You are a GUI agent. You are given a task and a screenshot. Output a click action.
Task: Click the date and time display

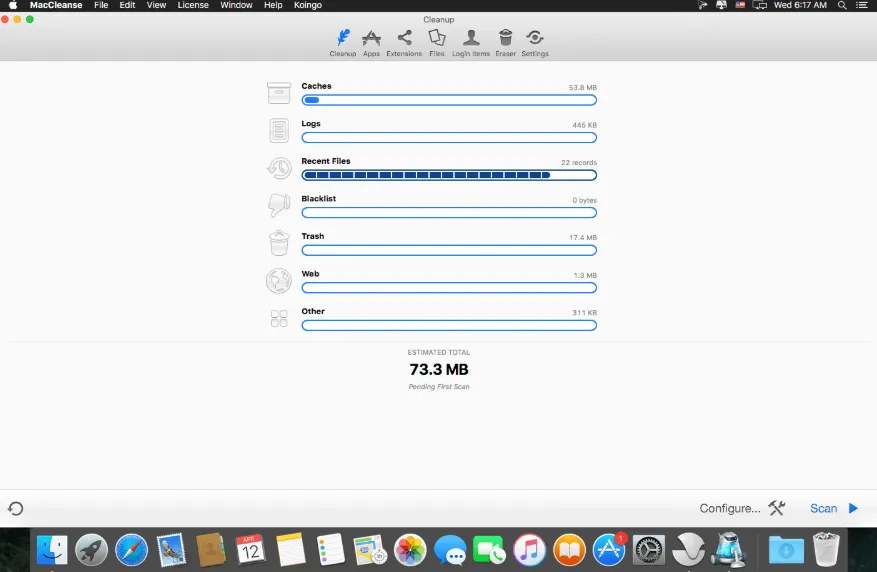point(800,5)
